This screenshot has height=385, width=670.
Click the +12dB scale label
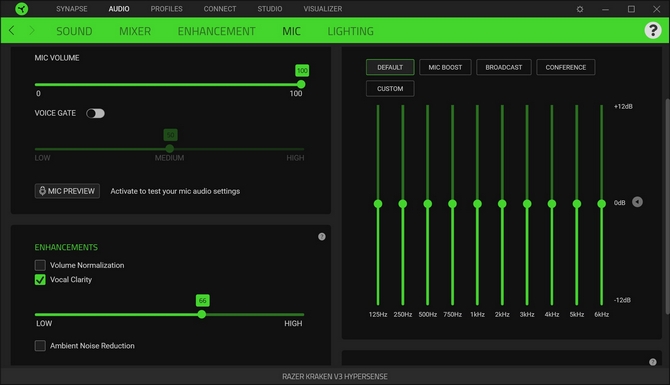623,106
